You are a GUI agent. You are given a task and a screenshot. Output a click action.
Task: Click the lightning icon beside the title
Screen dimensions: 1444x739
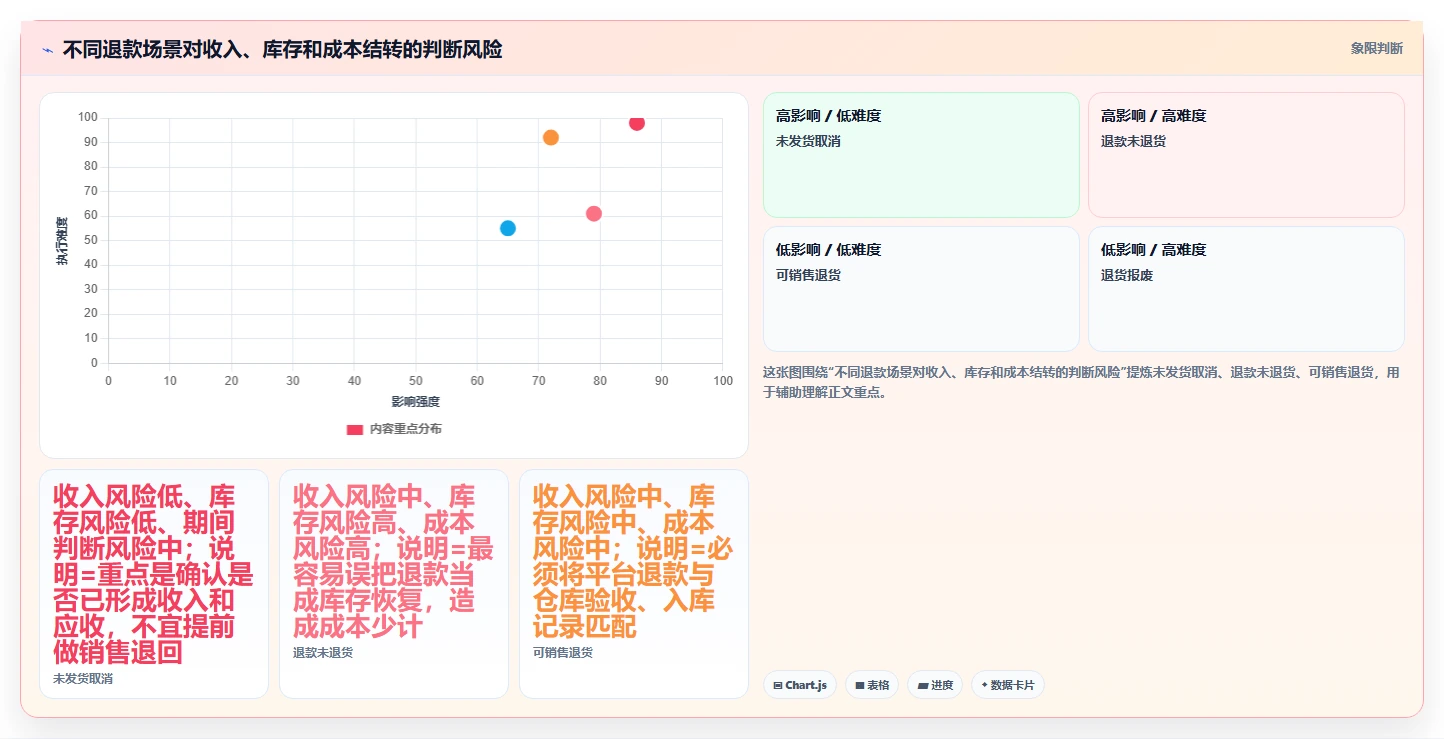[47, 49]
